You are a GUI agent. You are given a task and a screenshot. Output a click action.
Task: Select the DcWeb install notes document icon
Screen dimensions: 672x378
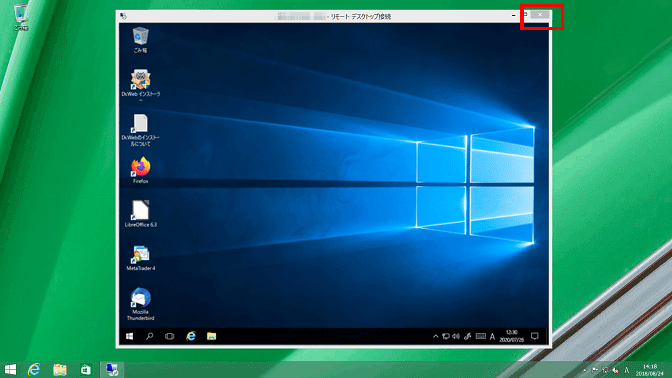click(x=140, y=130)
